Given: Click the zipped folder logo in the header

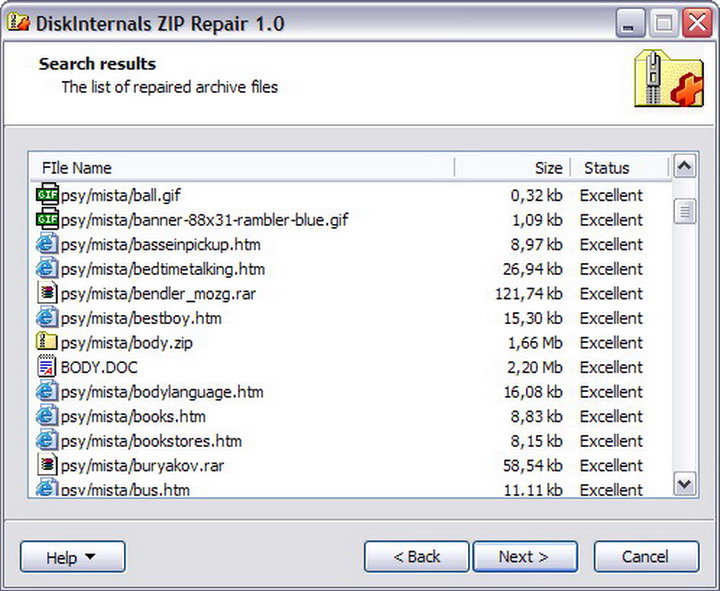Looking at the screenshot, I should point(669,78).
